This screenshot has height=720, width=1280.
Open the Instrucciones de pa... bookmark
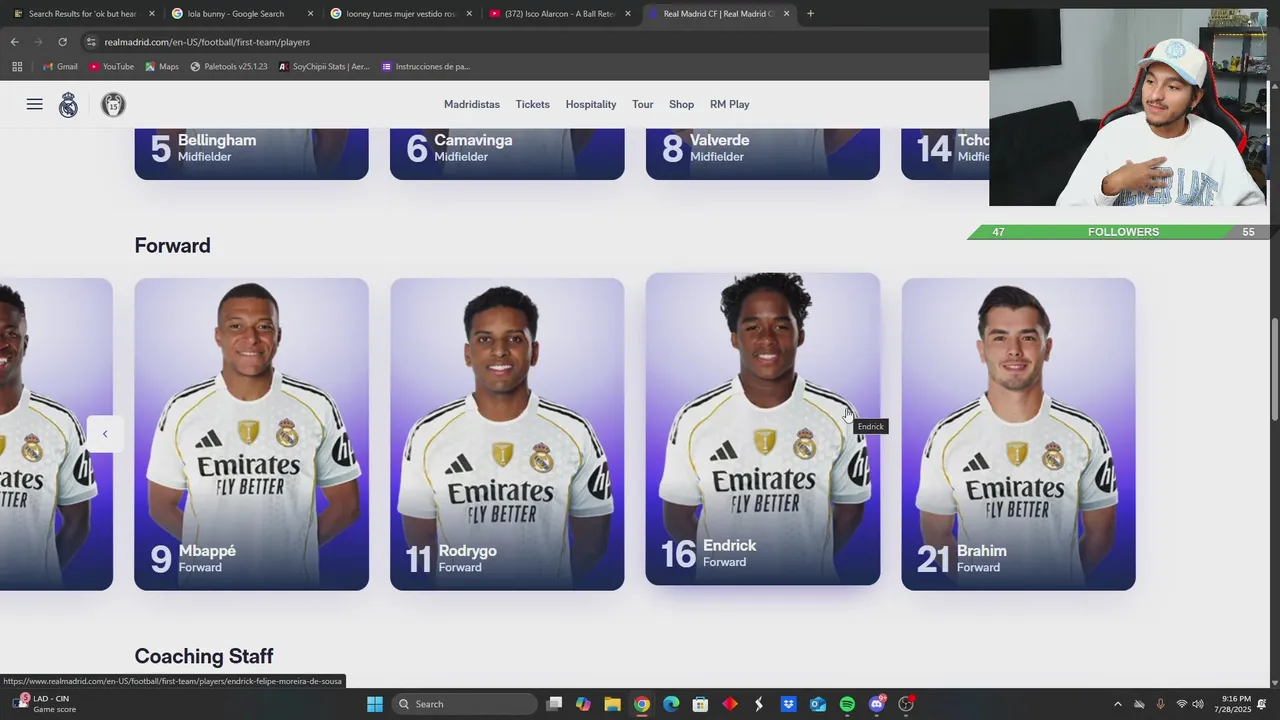pyautogui.click(x=426, y=67)
